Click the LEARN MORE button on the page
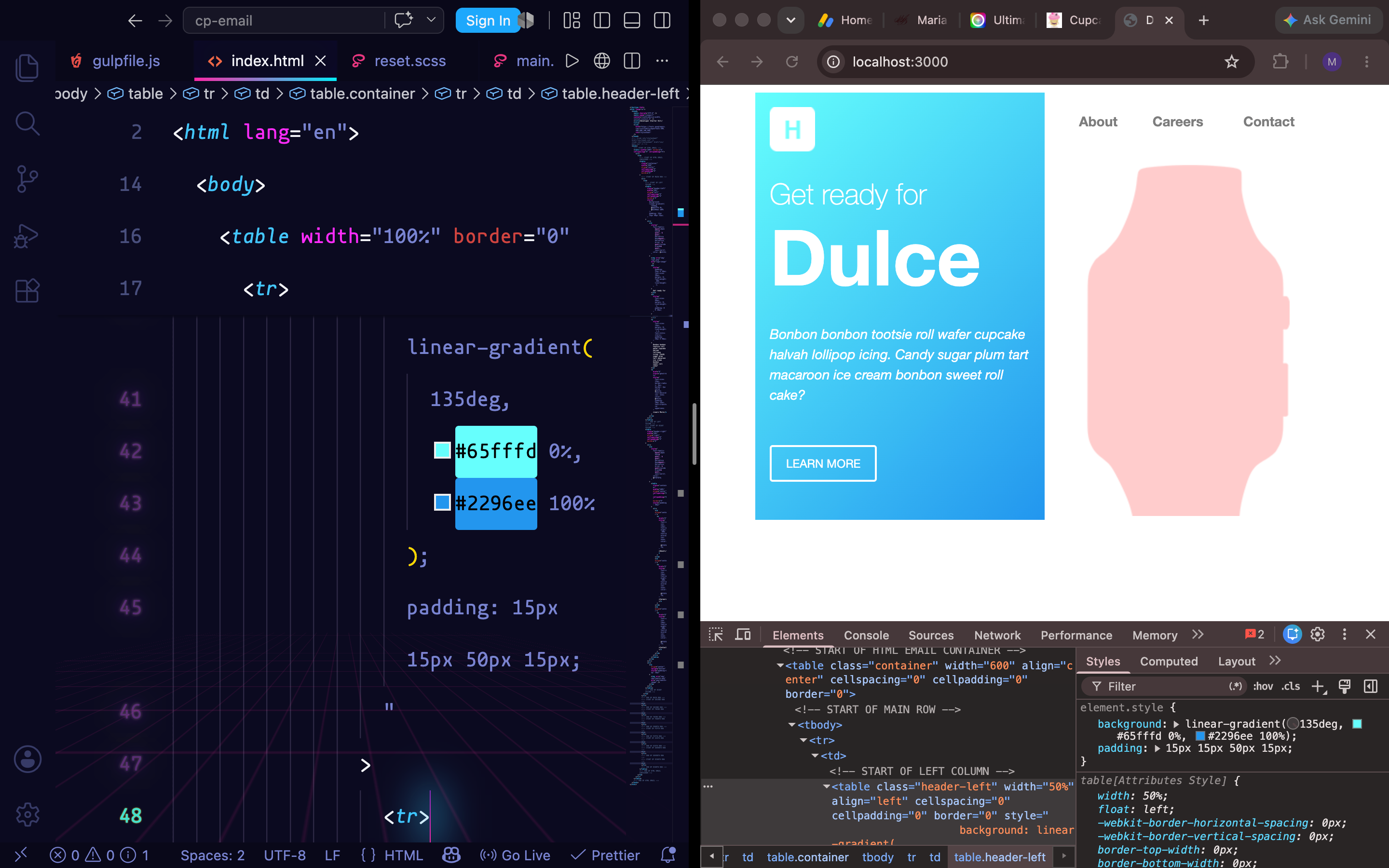This screenshot has height=868, width=1389. 822,463
